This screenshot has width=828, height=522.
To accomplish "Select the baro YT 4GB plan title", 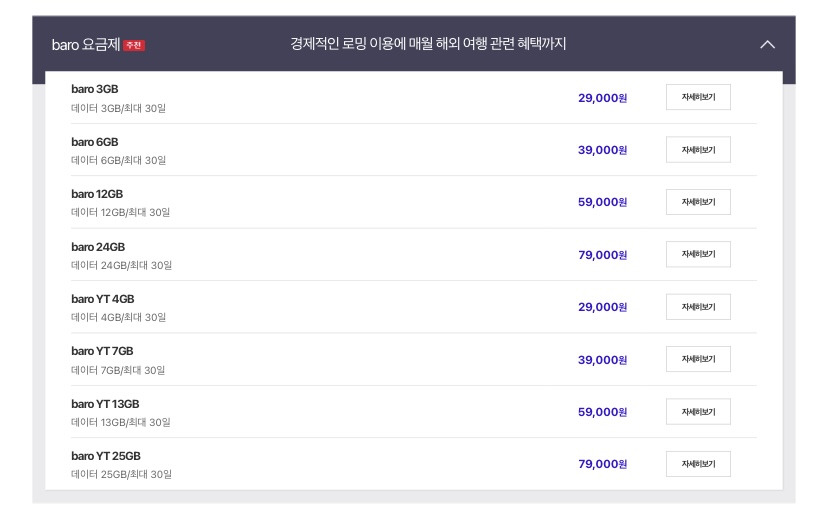I will [x=102, y=299].
